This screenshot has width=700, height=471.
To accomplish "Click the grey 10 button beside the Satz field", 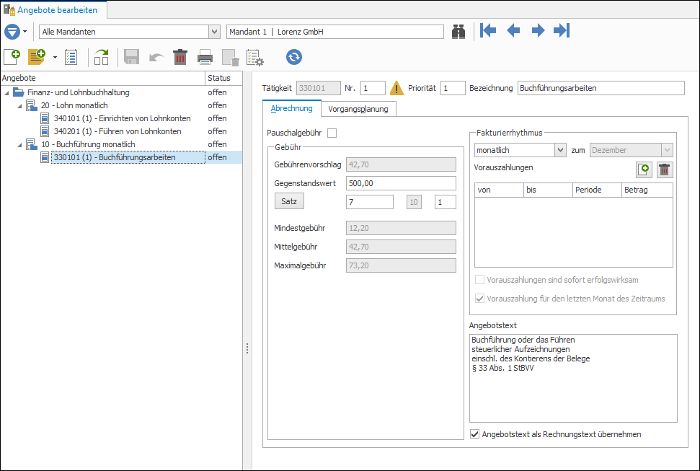I will coord(414,202).
